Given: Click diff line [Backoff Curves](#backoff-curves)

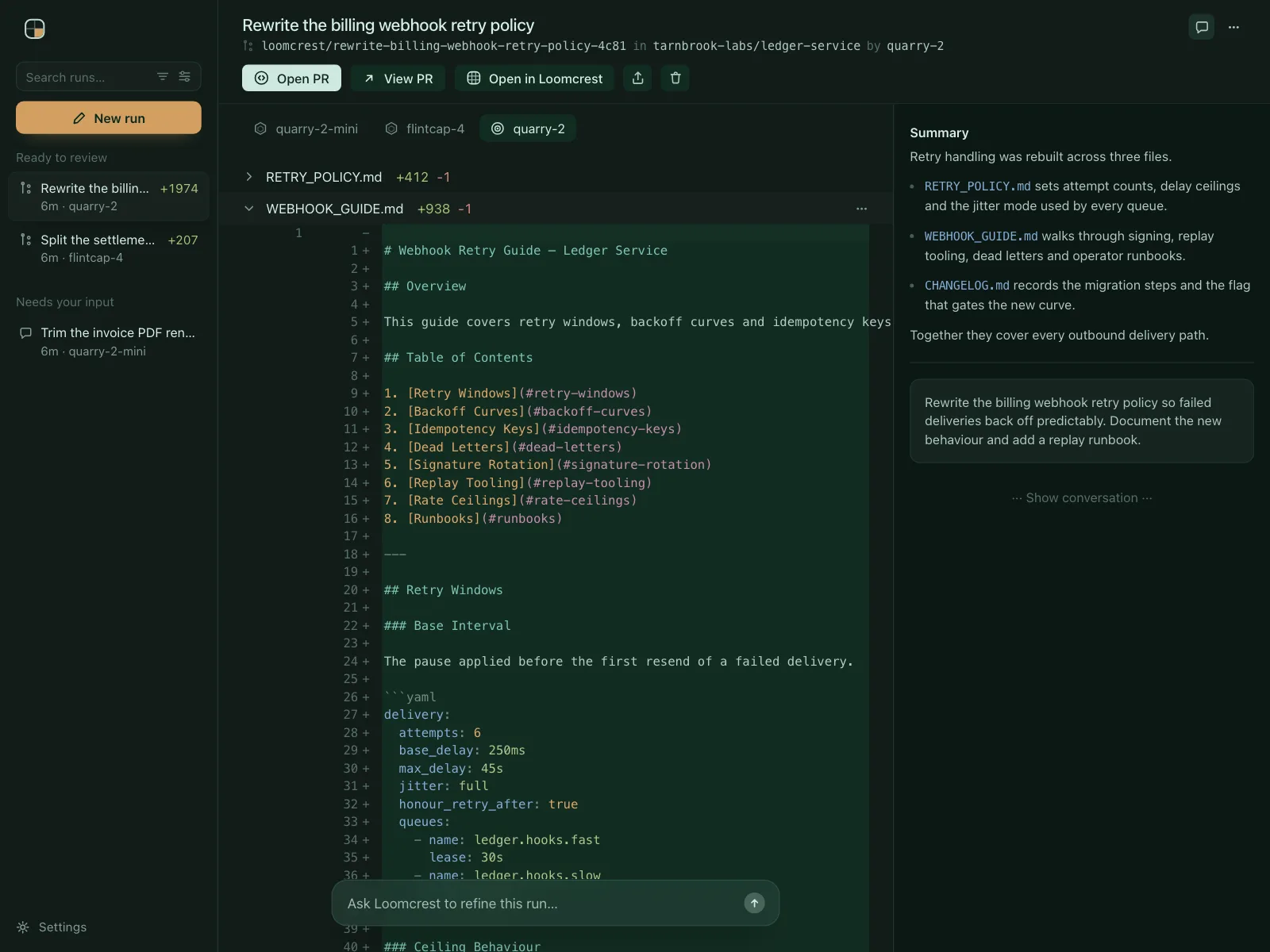Looking at the screenshot, I should (x=518, y=412).
